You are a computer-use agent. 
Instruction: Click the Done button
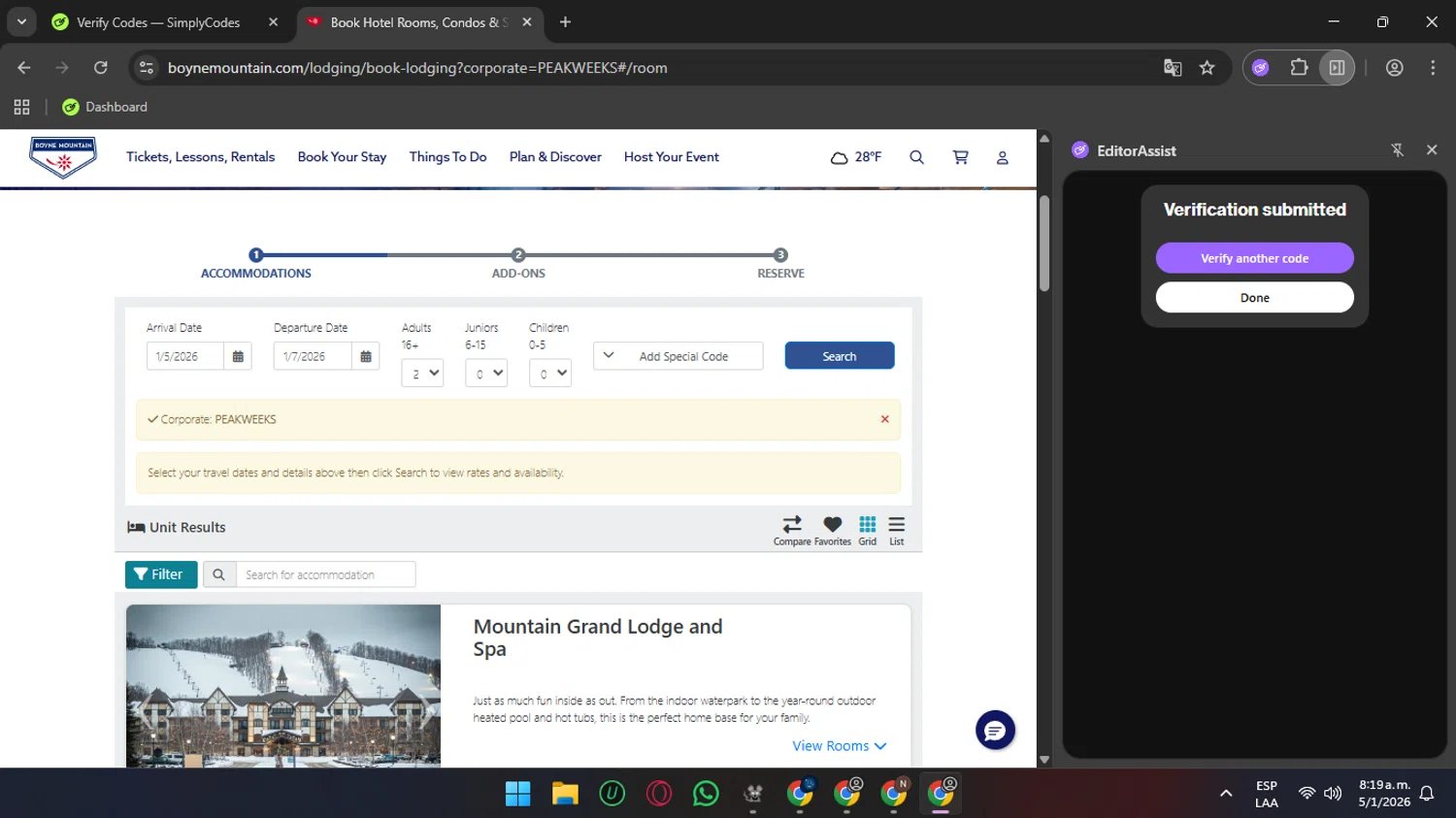tap(1254, 298)
